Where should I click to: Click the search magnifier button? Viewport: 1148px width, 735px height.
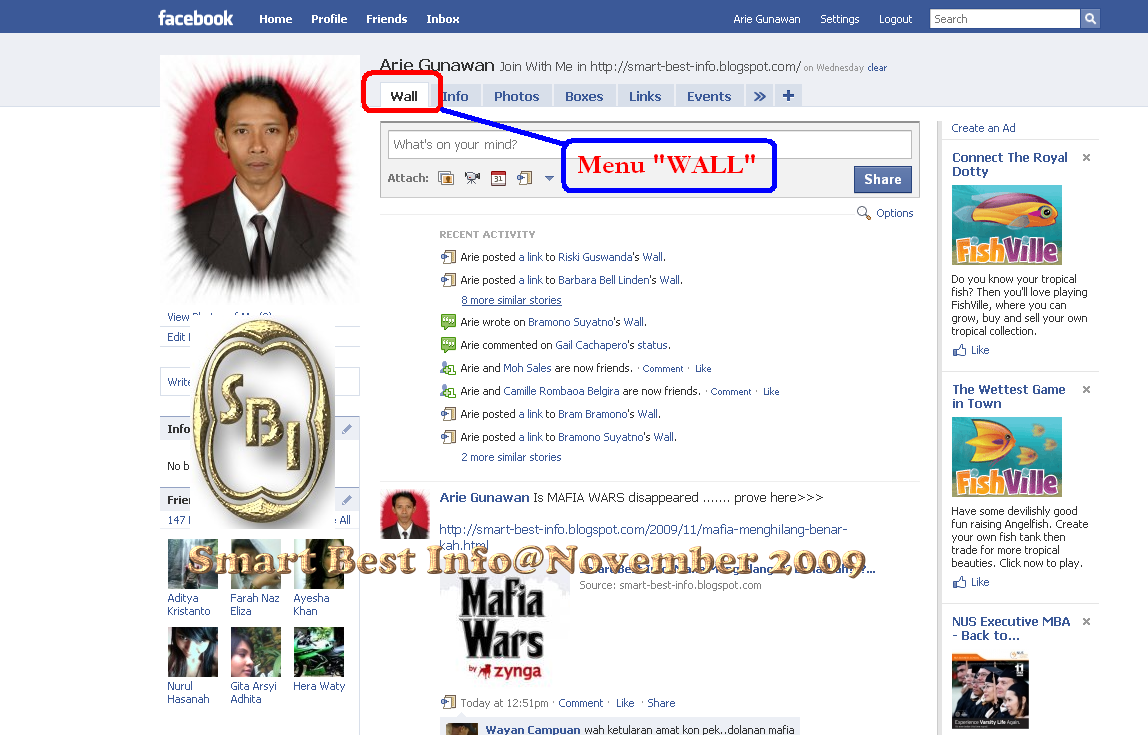1090,19
